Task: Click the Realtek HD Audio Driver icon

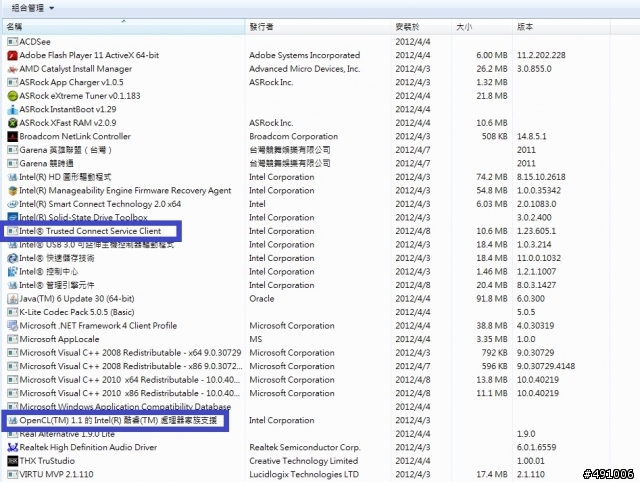Action: (x=13, y=447)
